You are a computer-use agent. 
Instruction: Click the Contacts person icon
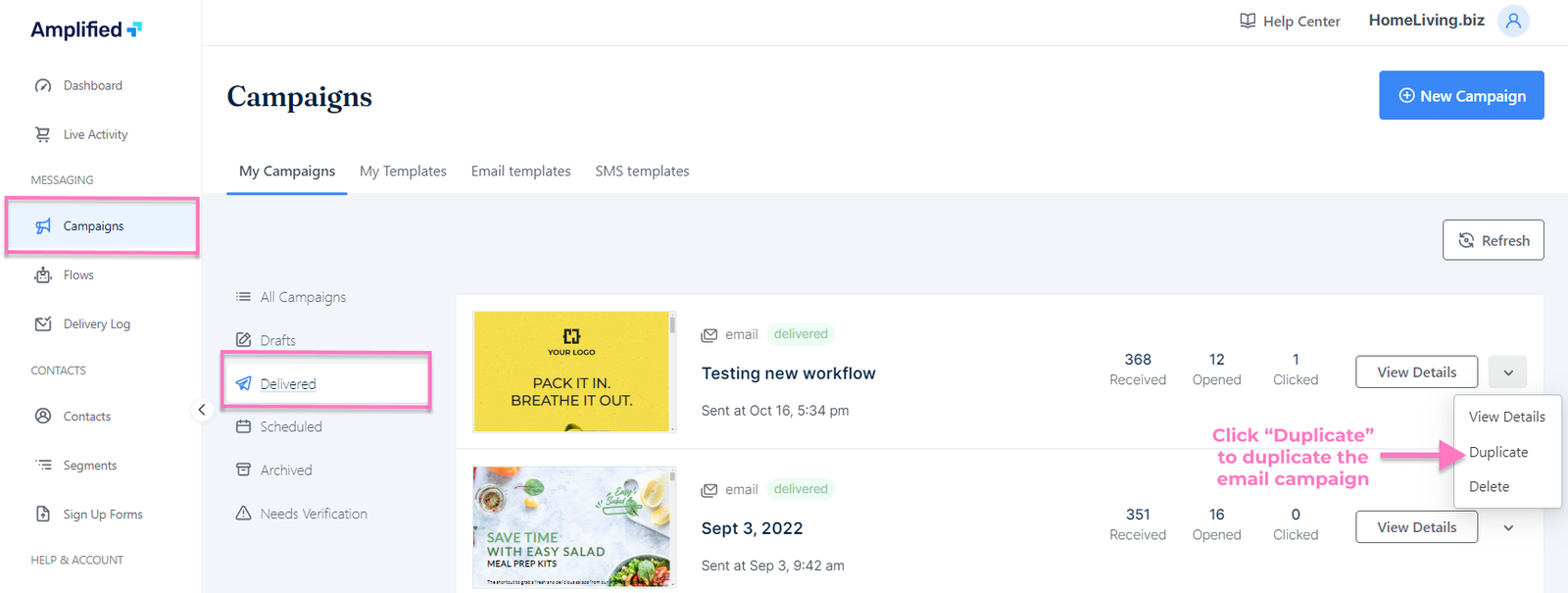tap(43, 416)
